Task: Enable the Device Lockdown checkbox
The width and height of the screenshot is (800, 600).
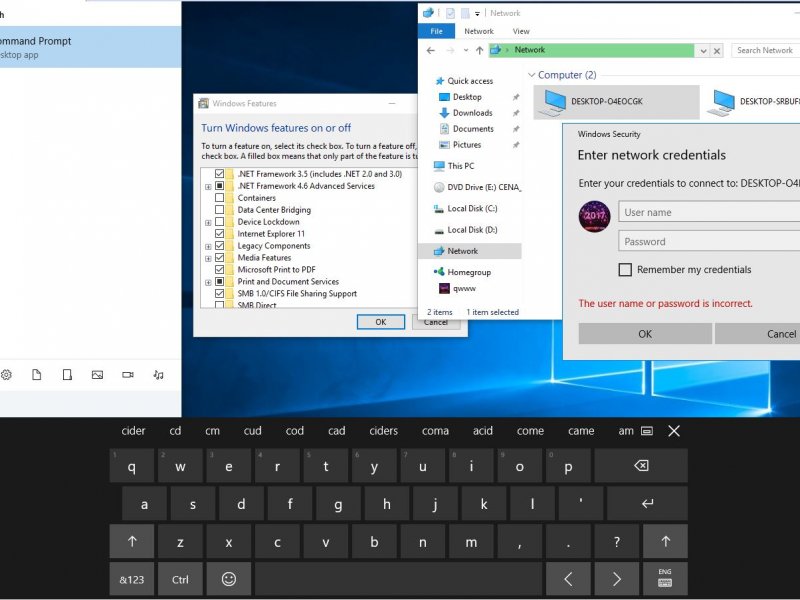Action: pos(219,222)
